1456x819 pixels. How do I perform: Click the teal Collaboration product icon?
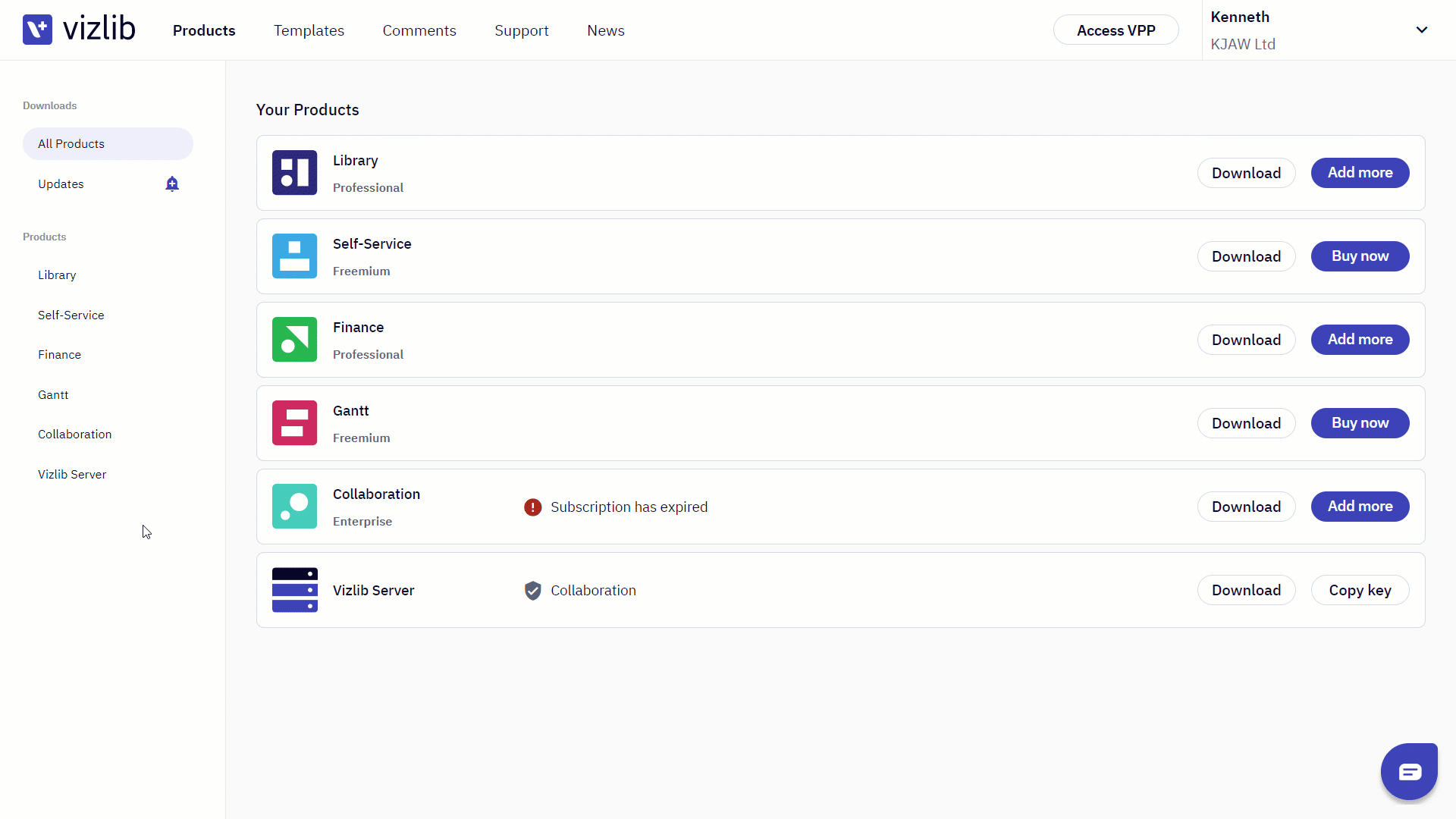[x=294, y=507]
